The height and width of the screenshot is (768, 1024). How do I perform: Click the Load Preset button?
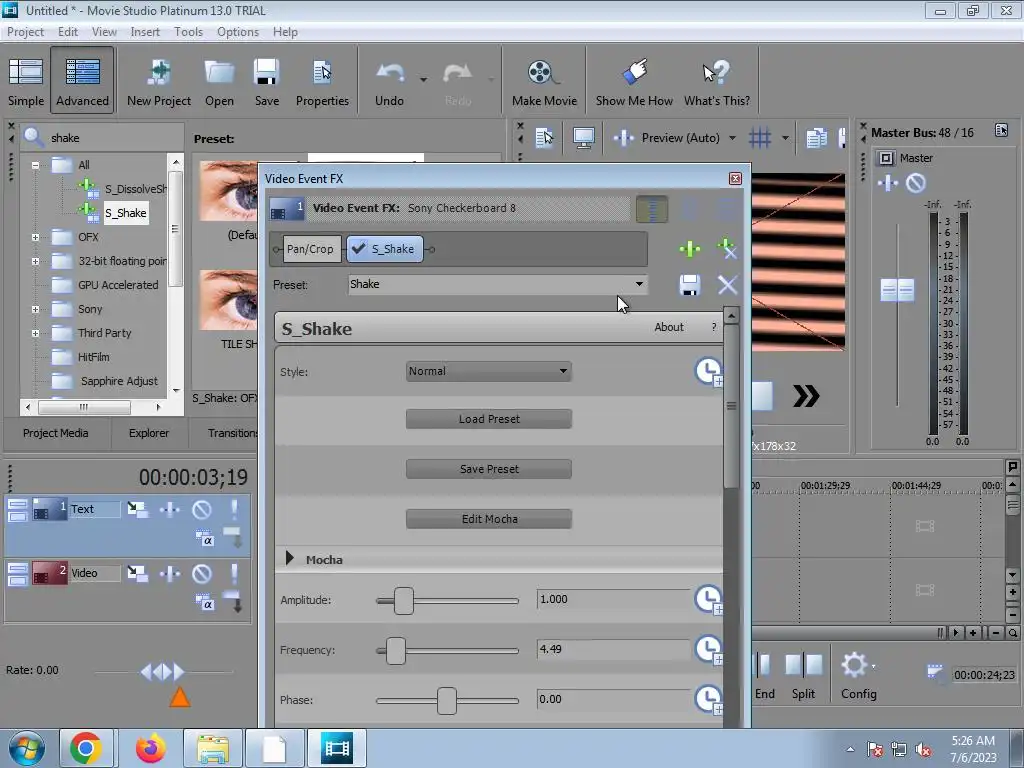(488, 419)
